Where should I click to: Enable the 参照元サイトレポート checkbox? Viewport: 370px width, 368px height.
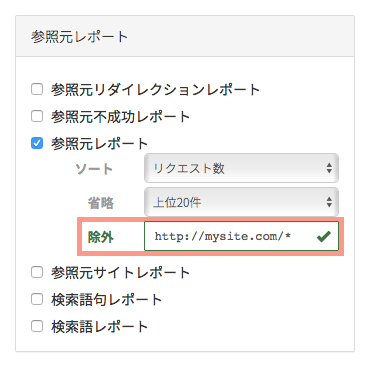click(x=37, y=272)
